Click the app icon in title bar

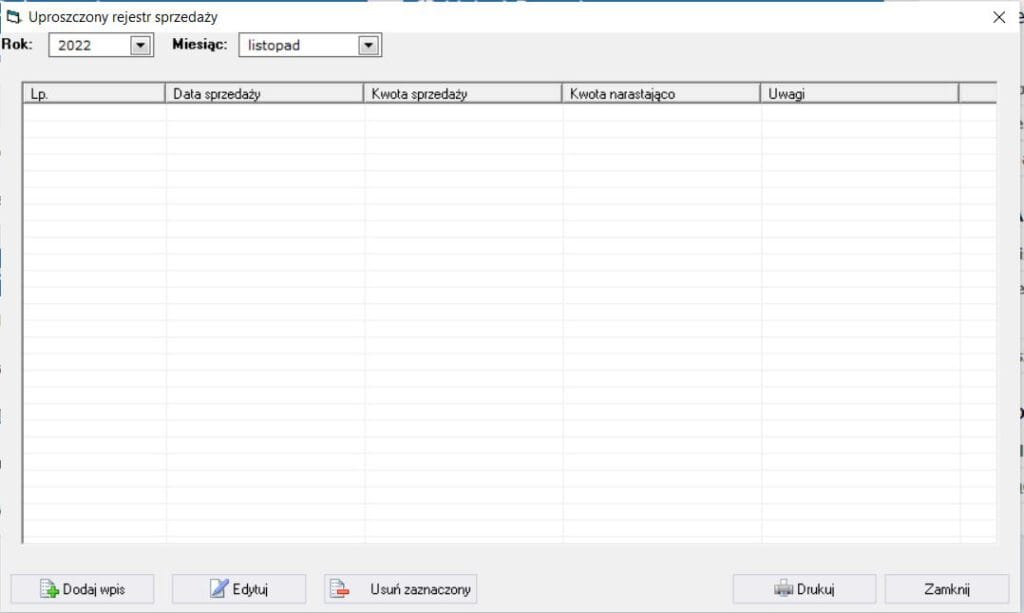coord(14,17)
